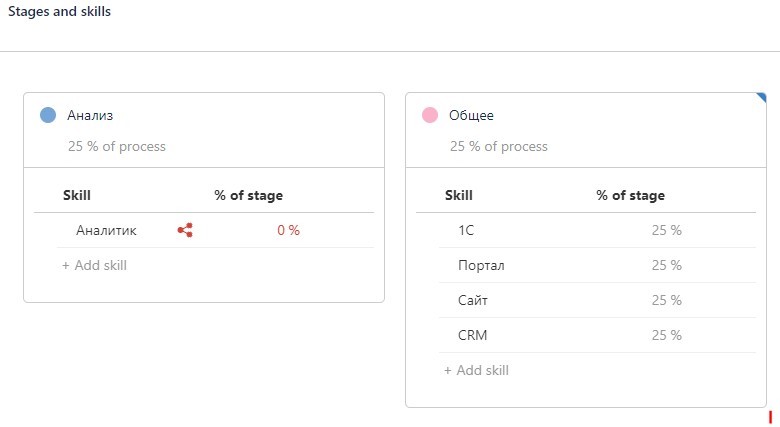This screenshot has width=780, height=427.
Task: Select the Аналитик skill row
Action: pos(106,230)
